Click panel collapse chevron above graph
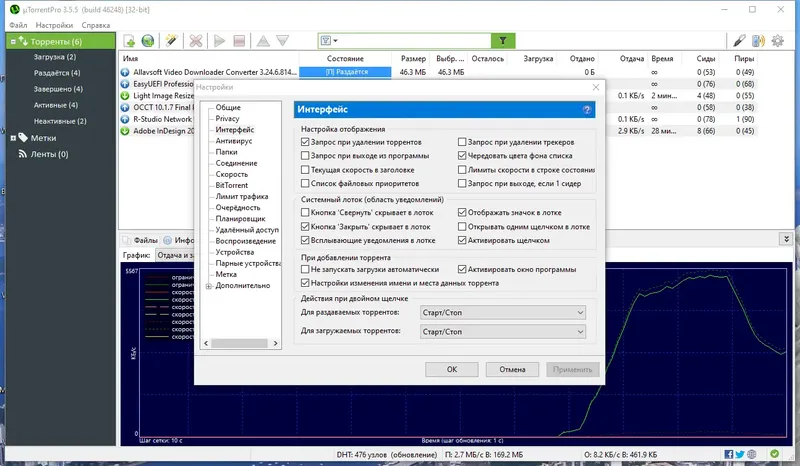The image size is (800, 466). (x=786, y=239)
